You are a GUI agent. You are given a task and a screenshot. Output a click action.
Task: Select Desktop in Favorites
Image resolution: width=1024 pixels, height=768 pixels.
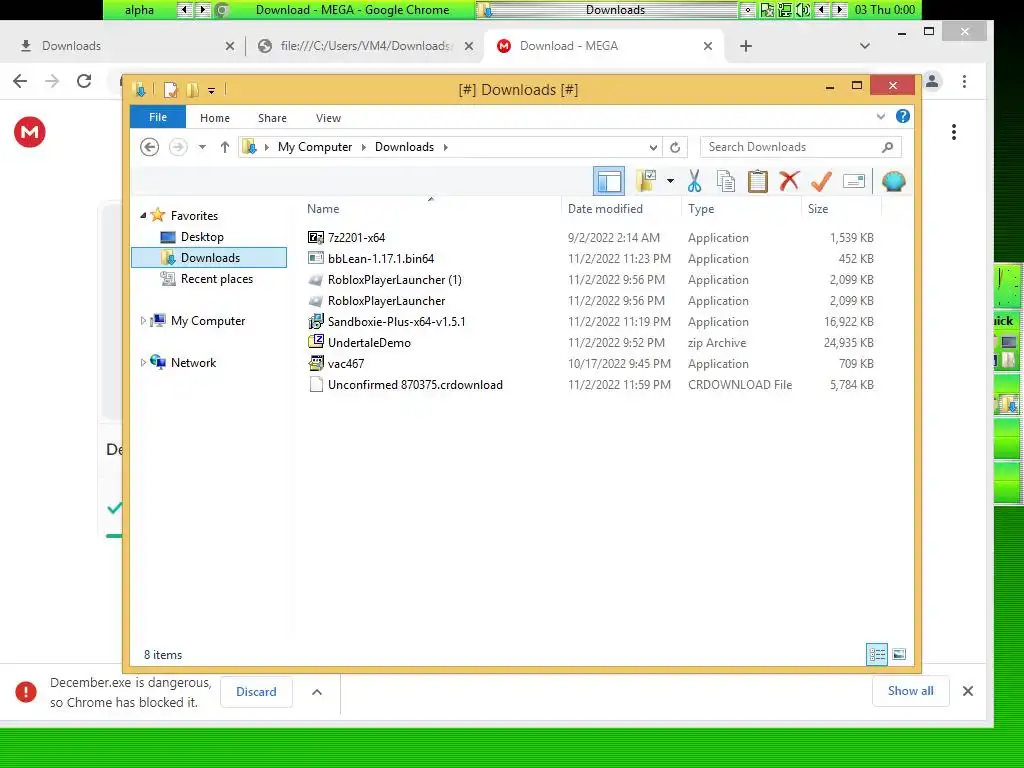click(x=202, y=237)
